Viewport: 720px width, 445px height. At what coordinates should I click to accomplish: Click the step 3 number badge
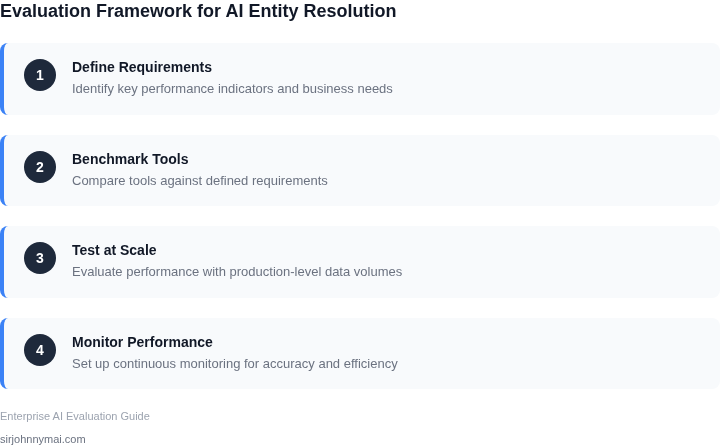pyautogui.click(x=40, y=258)
